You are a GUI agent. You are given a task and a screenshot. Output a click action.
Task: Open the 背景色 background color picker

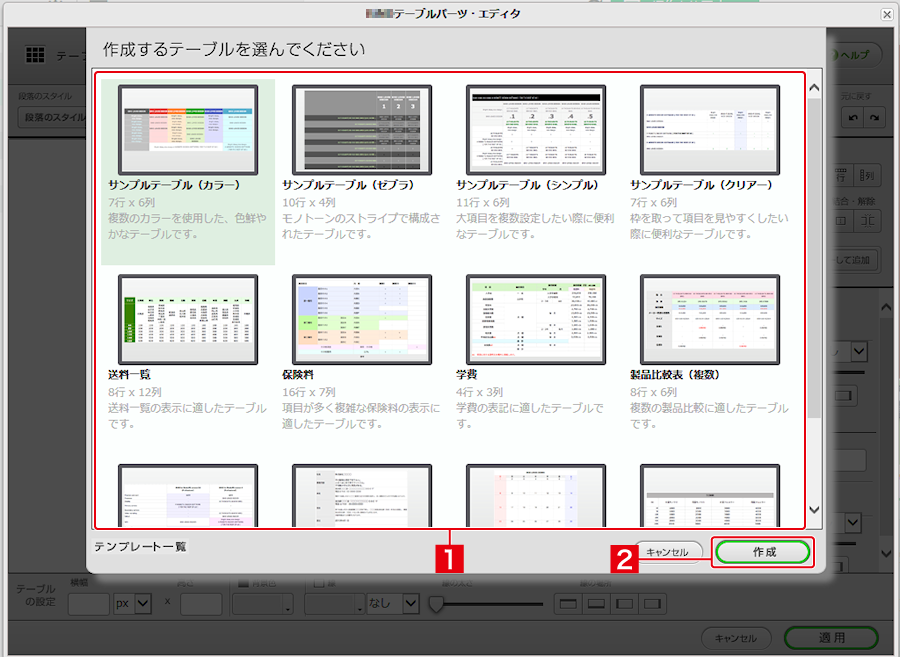[262, 604]
